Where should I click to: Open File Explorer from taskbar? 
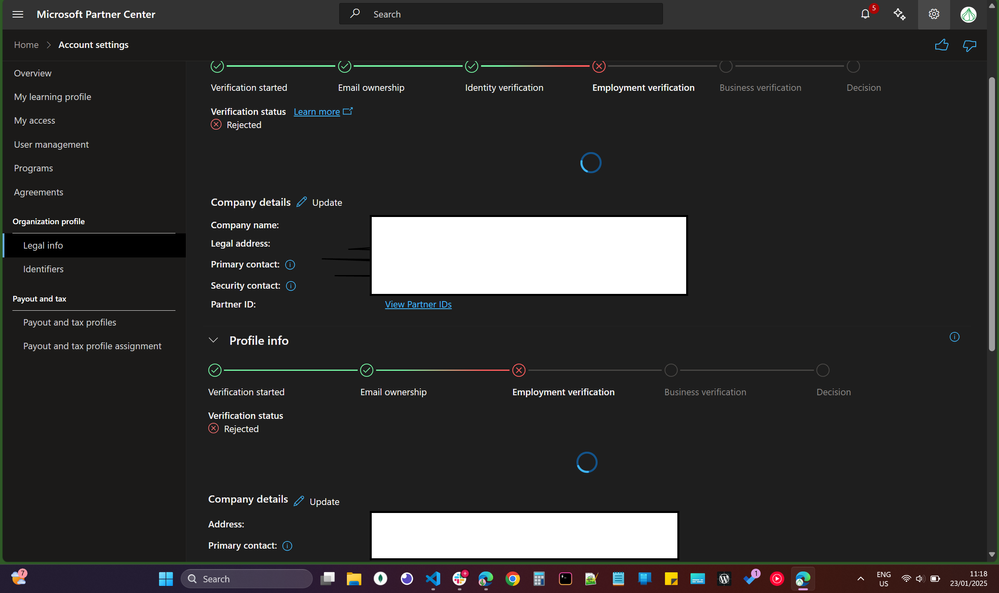click(354, 578)
